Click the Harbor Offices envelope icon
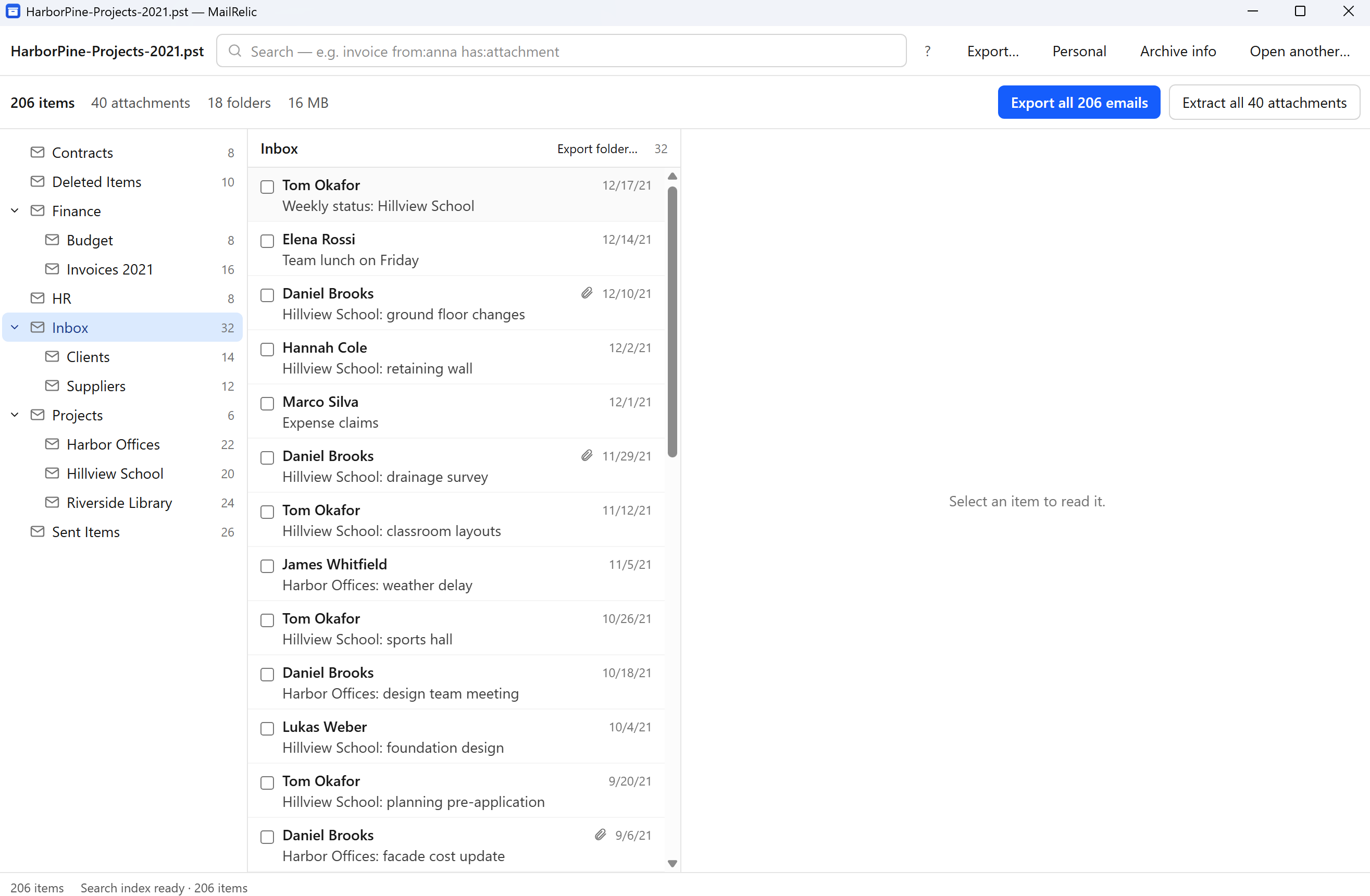This screenshot has width=1370, height=896. click(x=52, y=444)
